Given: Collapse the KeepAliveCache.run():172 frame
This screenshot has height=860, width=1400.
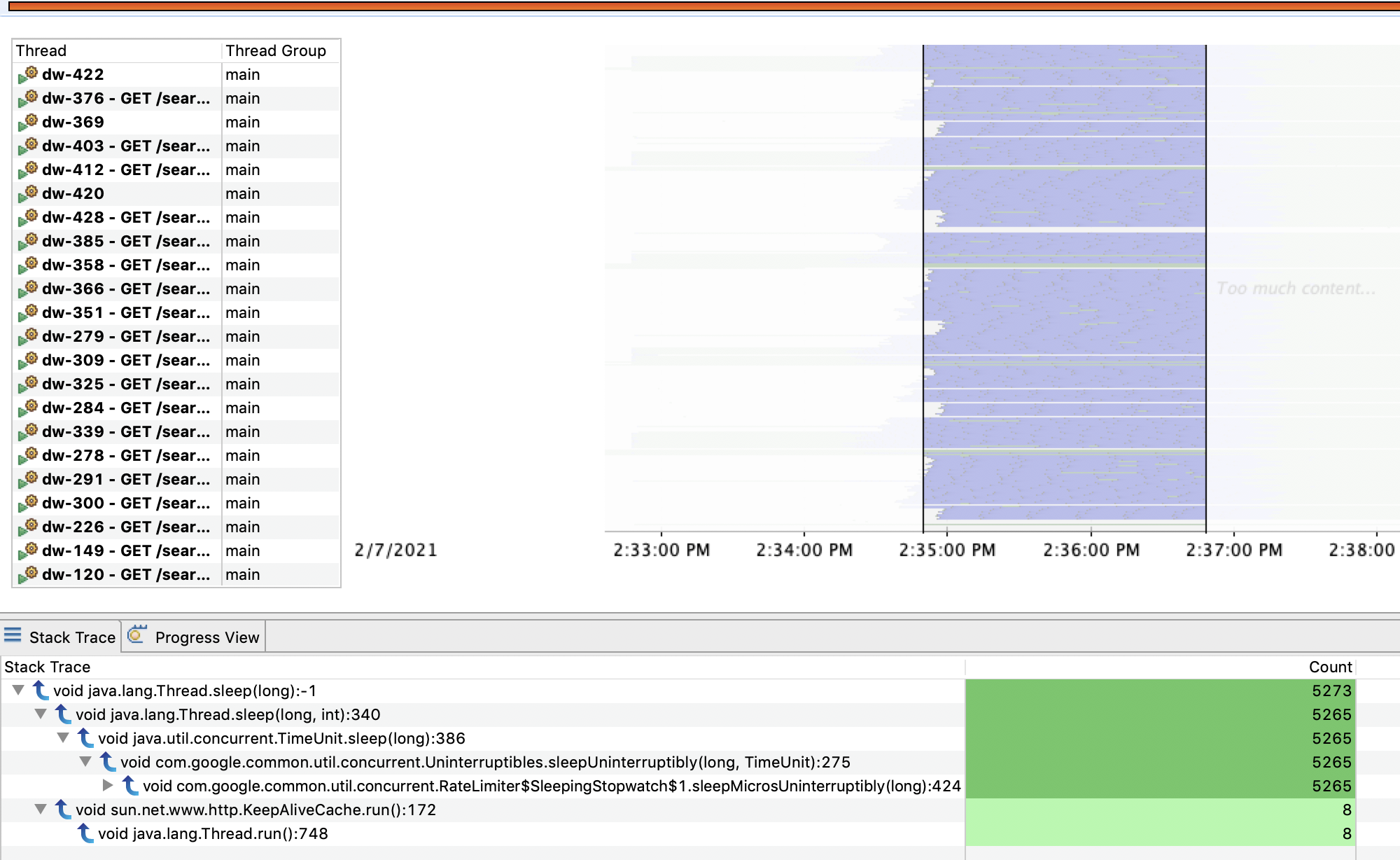Looking at the screenshot, I should pos(41,810).
